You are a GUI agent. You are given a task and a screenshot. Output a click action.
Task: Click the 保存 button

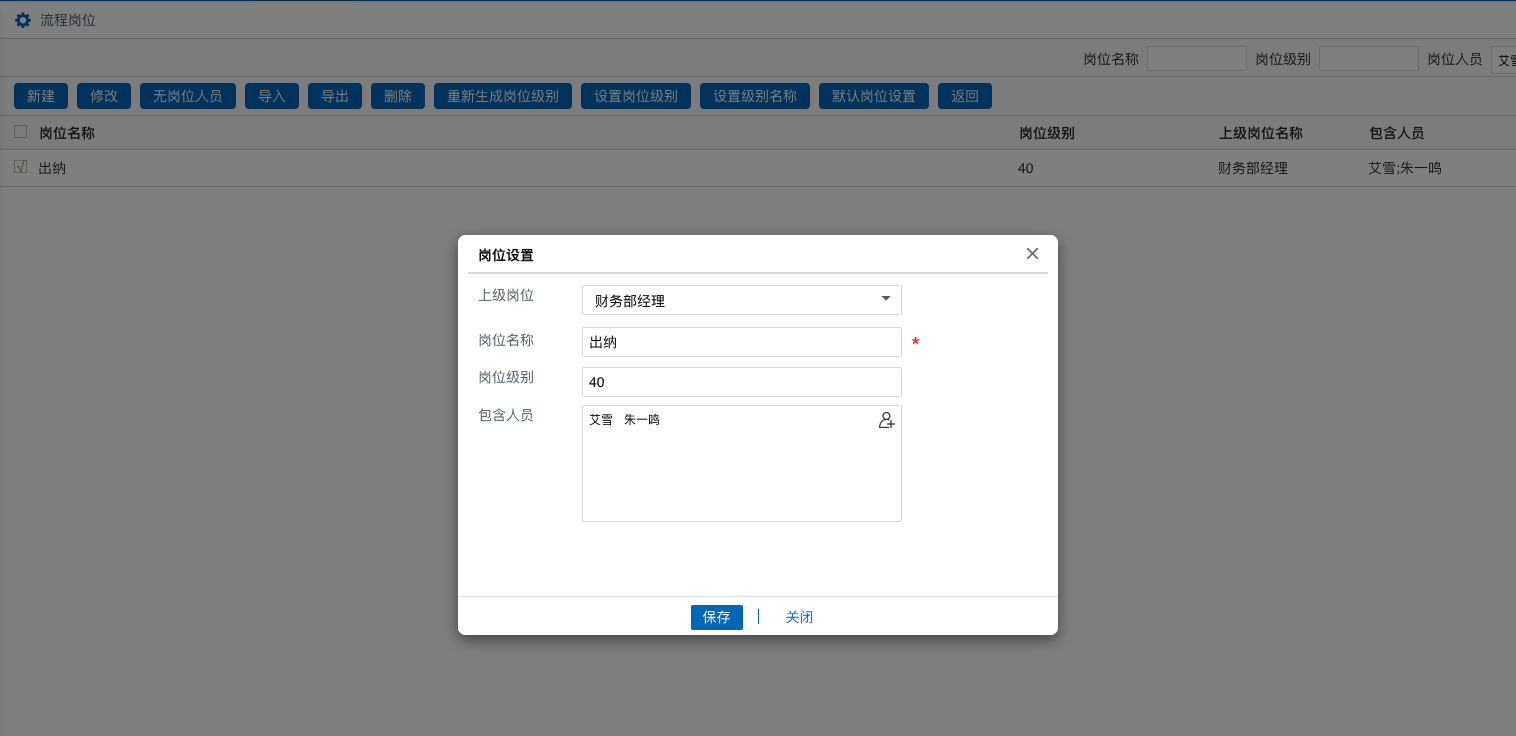716,617
